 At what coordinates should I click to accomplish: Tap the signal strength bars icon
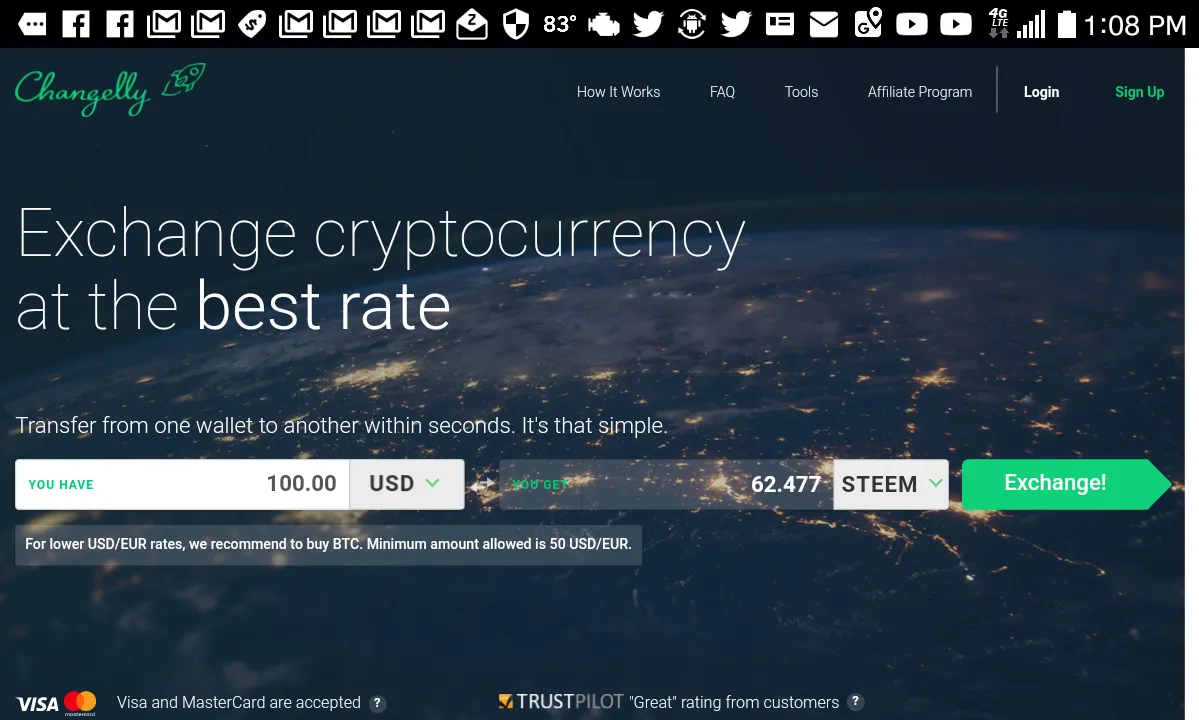[x=1031, y=25]
